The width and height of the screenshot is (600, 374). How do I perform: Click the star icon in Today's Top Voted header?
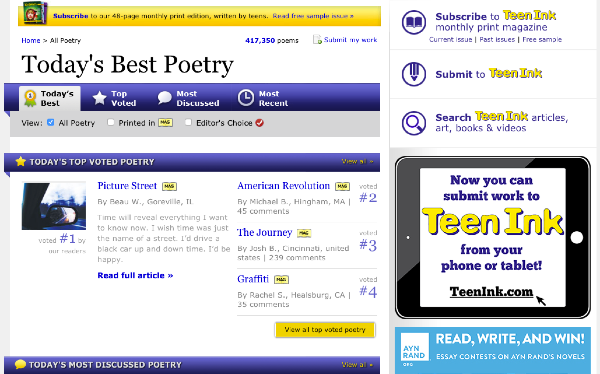20,162
